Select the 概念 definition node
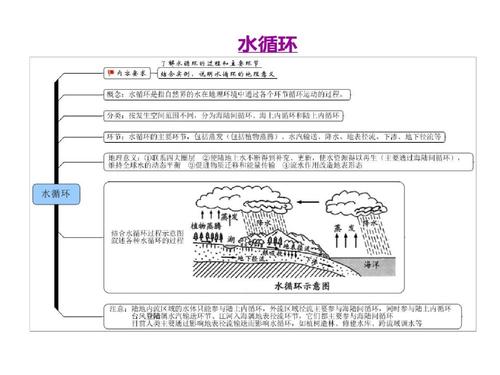Image resolution: width=500 pixels, height=375 pixels. click(x=227, y=94)
